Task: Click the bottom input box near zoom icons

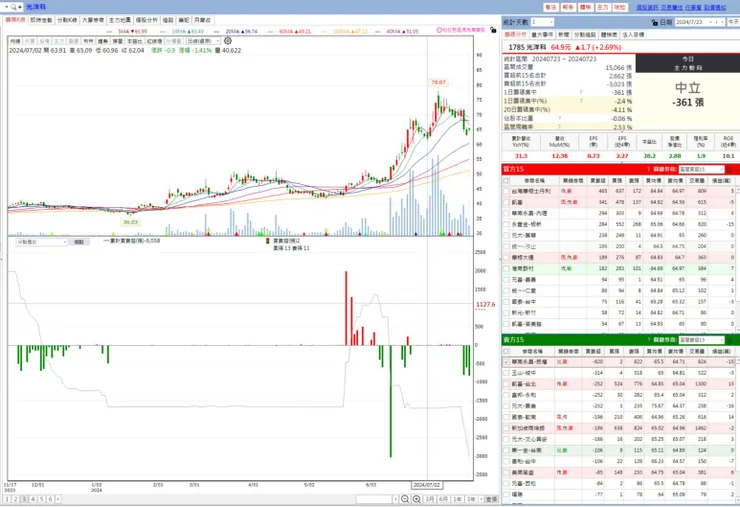Action: pyautogui.click(x=374, y=499)
